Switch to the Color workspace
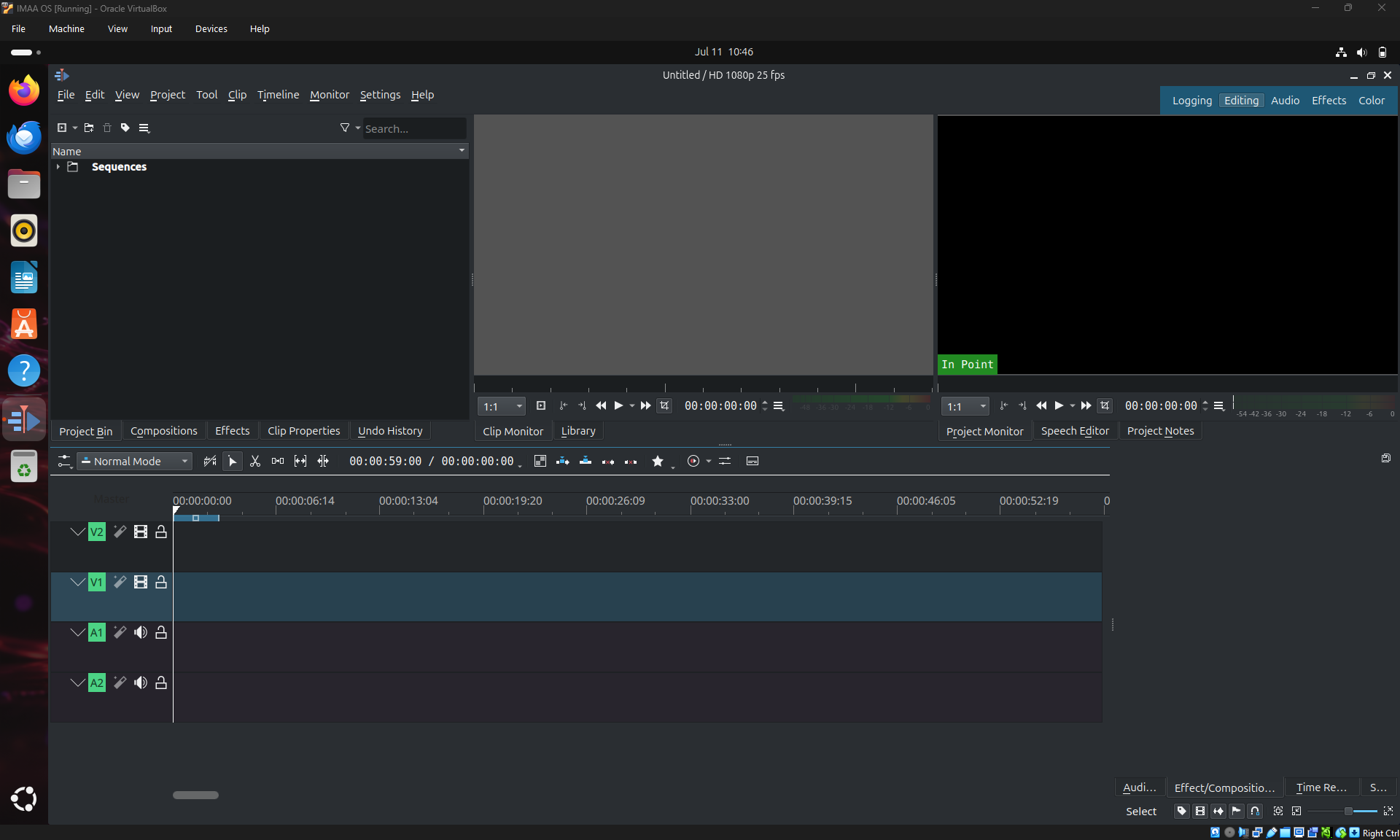Viewport: 1400px width, 840px height. (x=1372, y=101)
